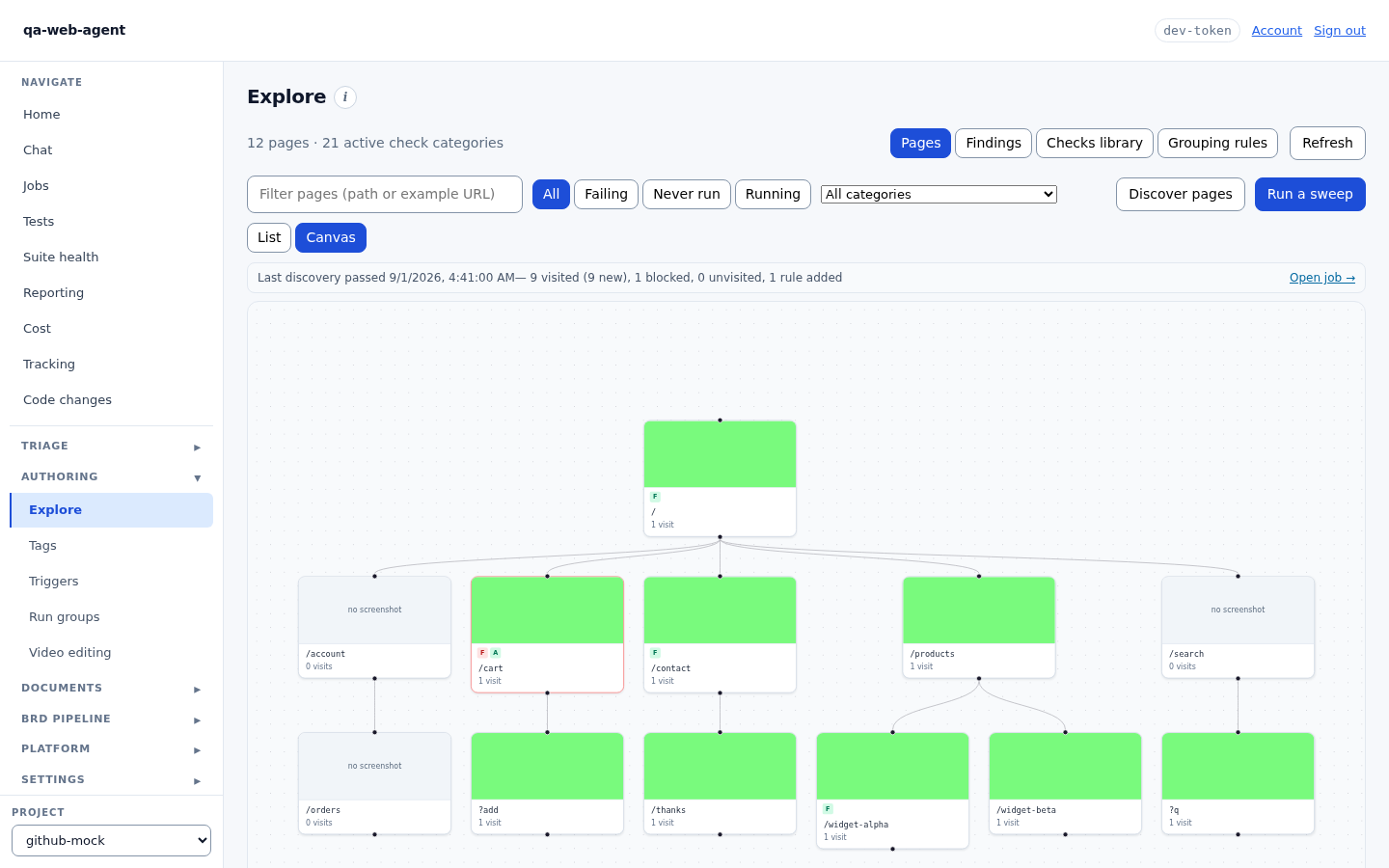Image resolution: width=1389 pixels, height=868 pixels.
Task: Click the info icon beside Explore heading
Action: coord(345,97)
